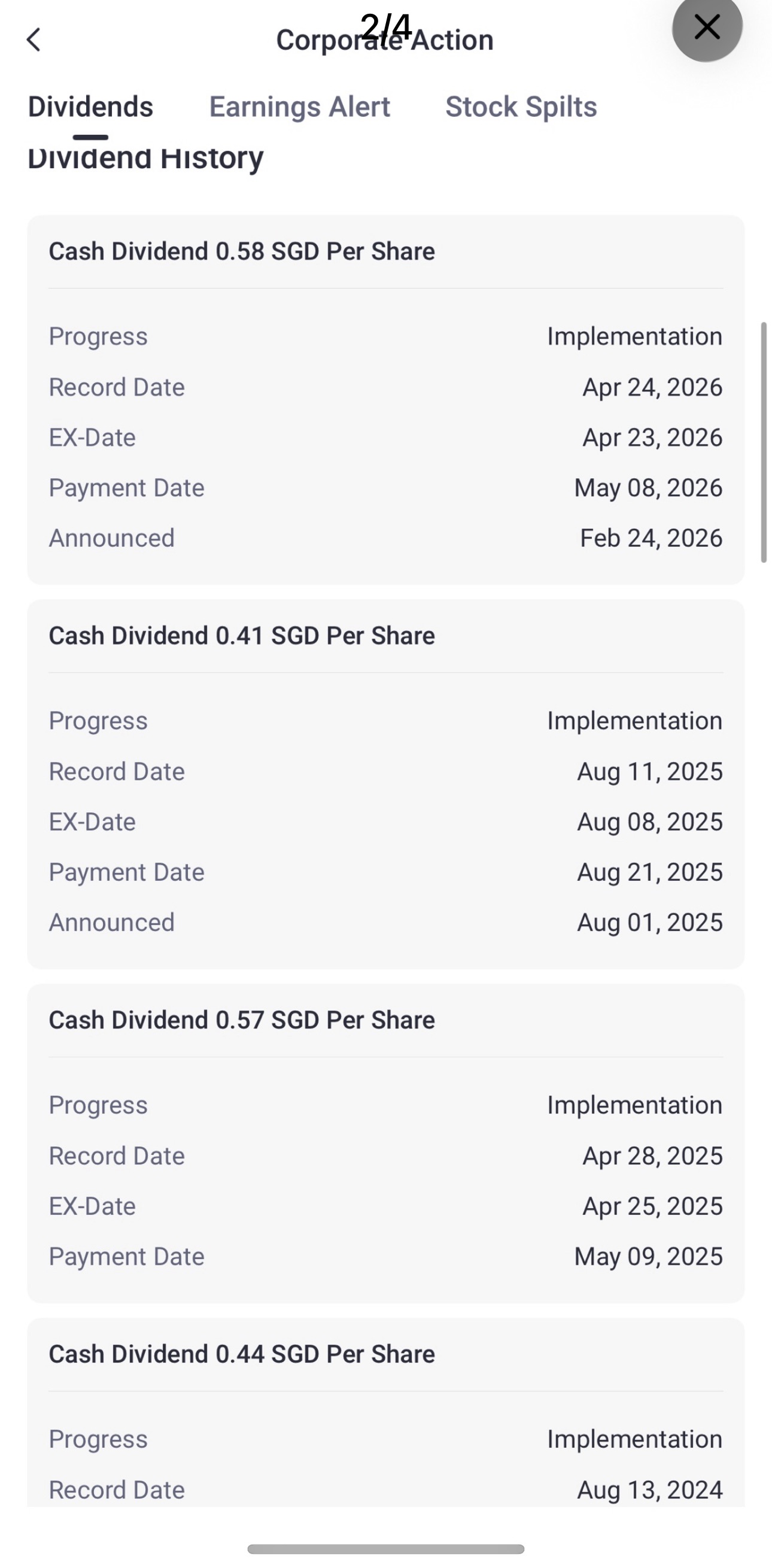Image resolution: width=772 pixels, height=1568 pixels.
Task: Click the vertical scrollbar thumb
Action: click(764, 442)
